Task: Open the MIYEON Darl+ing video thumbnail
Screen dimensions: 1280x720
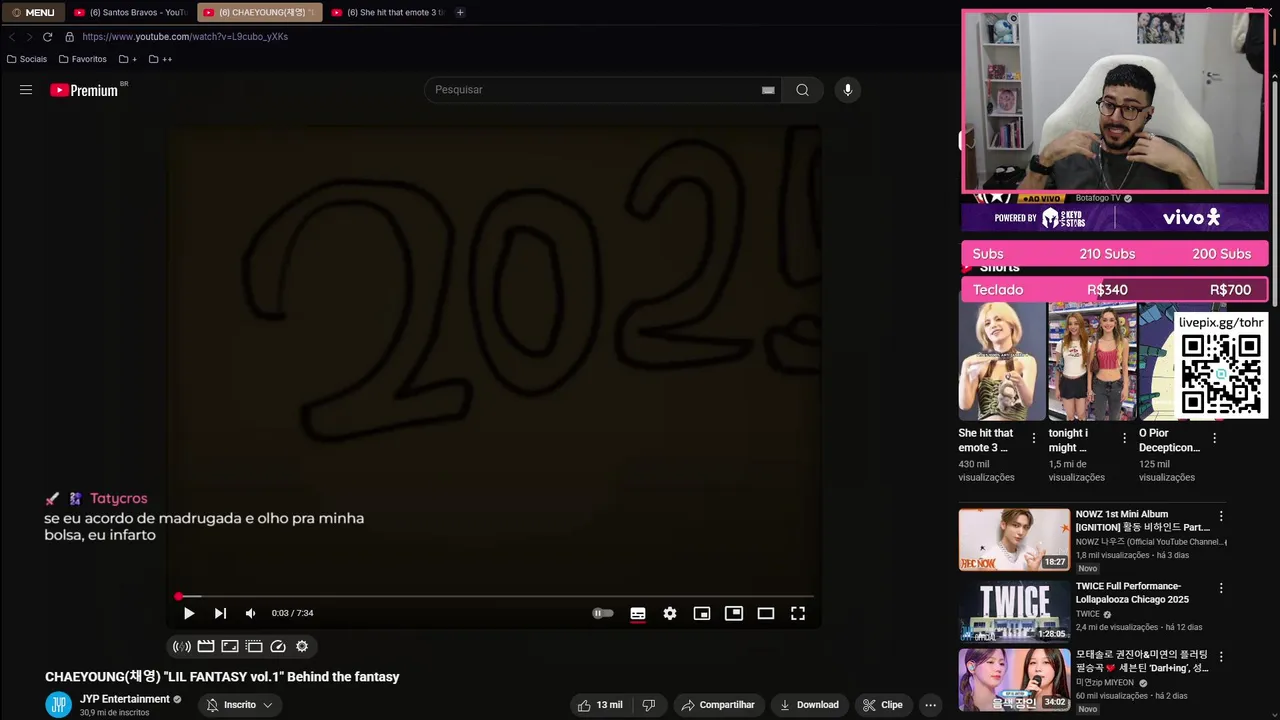Action: (1014, 680)
